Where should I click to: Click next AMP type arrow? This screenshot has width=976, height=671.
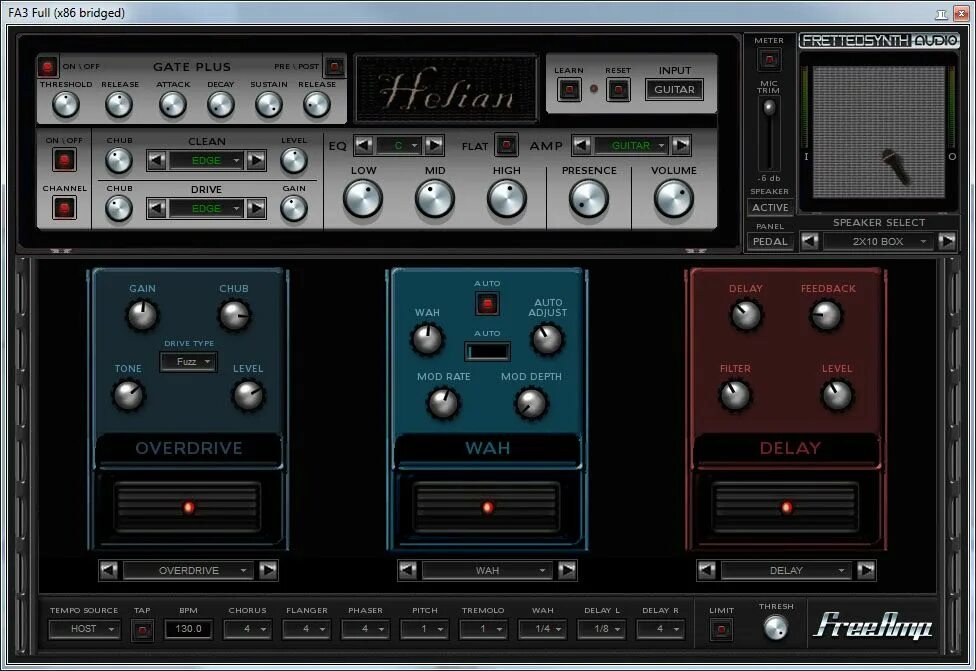[681, 145]
